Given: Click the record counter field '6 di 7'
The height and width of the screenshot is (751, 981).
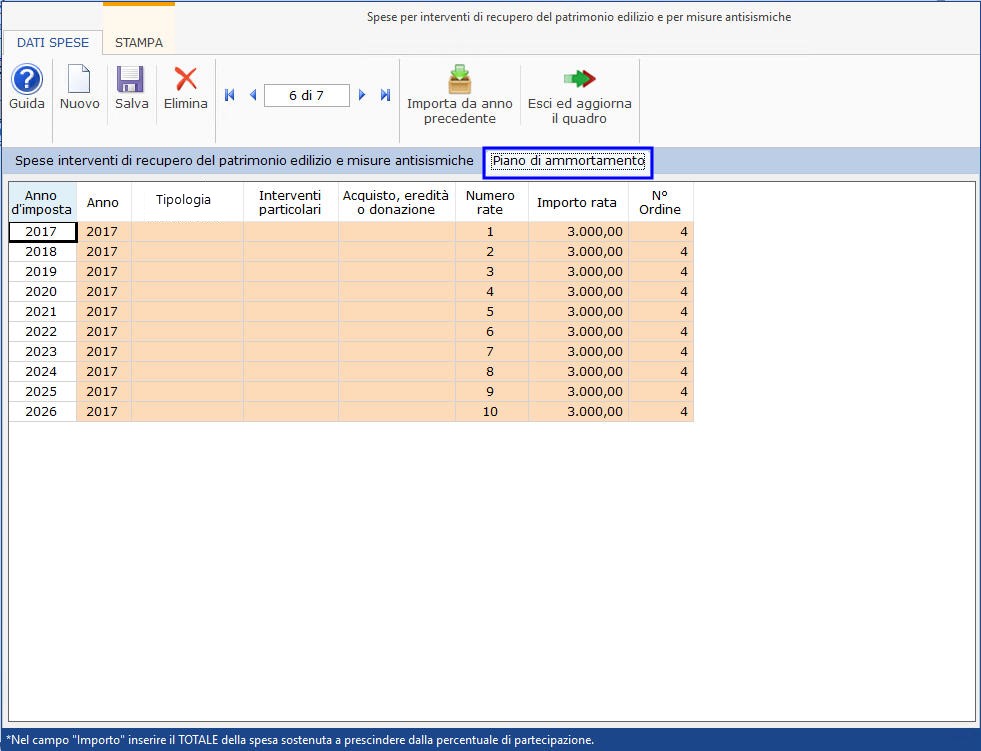Looking at the screenshot, I should pos(307,96).
